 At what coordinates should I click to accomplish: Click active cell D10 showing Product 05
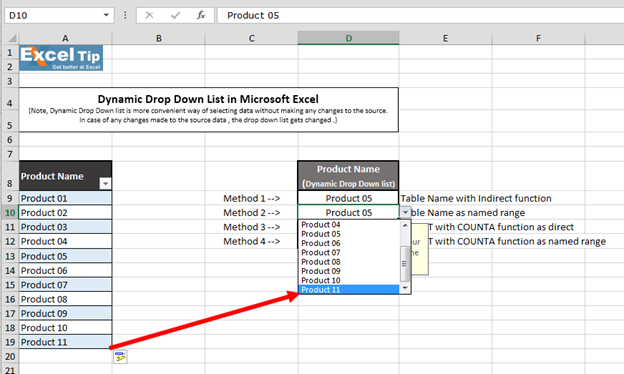[x=348, y=212]
